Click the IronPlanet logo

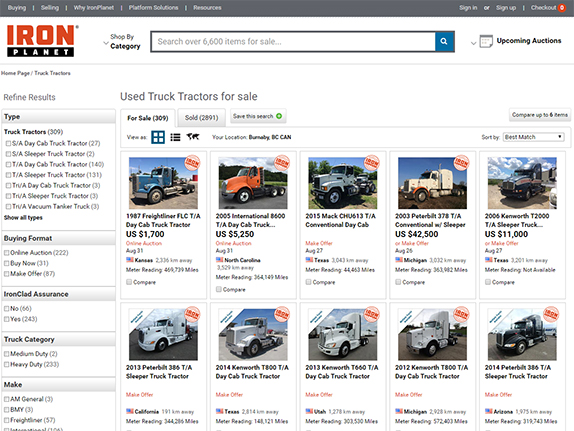pos(42,41)
